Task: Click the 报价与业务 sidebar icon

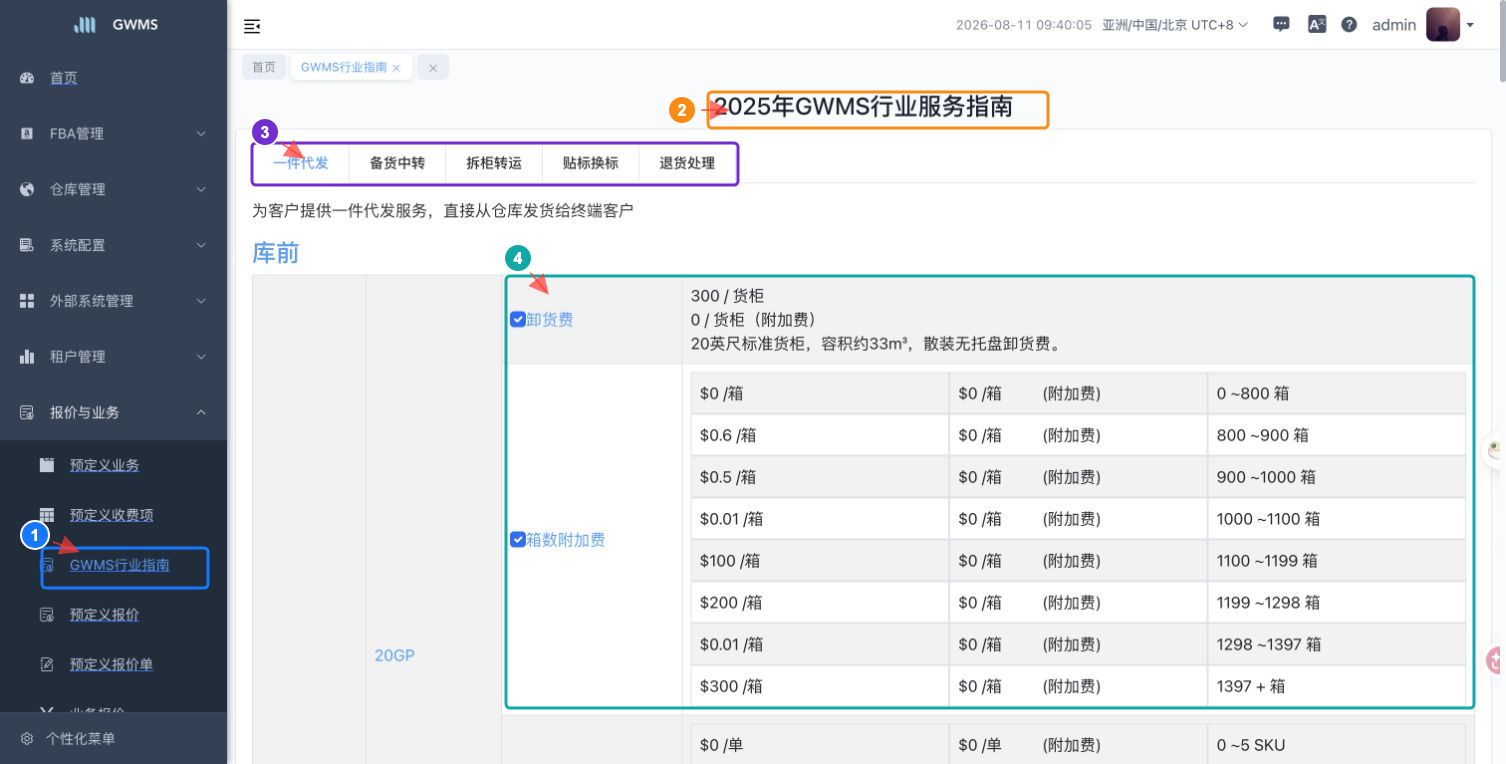Action: (x=27, y=412)
